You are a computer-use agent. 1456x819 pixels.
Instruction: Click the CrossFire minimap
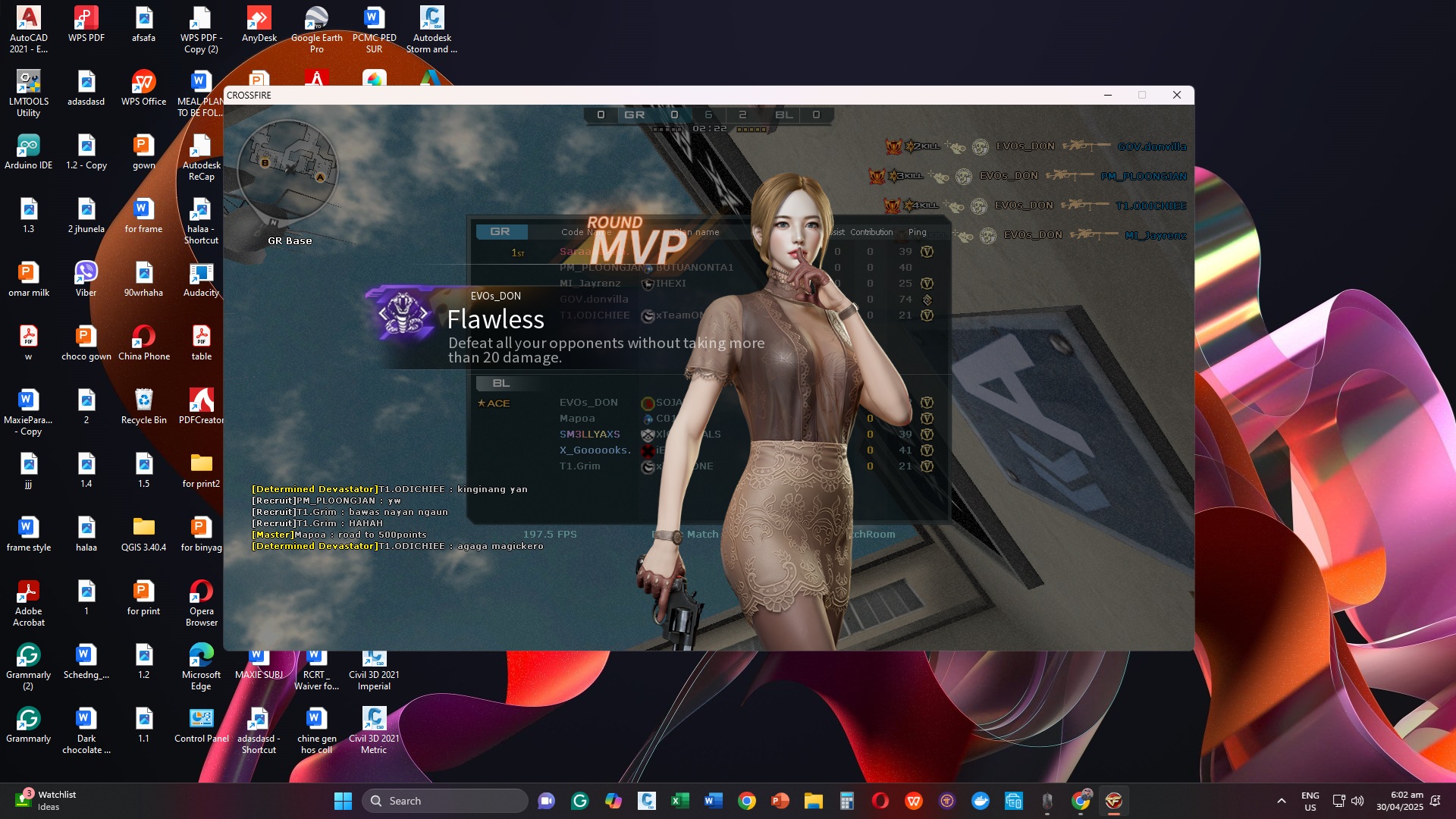coord(288,171)
